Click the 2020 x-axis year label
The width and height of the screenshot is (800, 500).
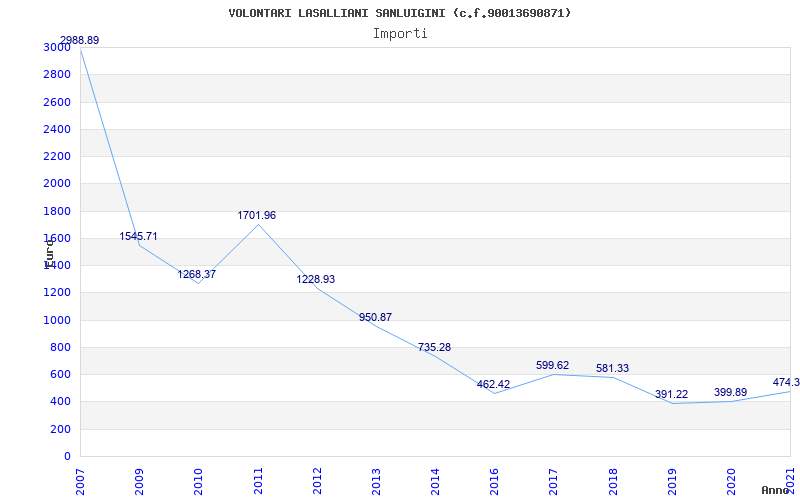pyautogui.click(x=731, y=481)
